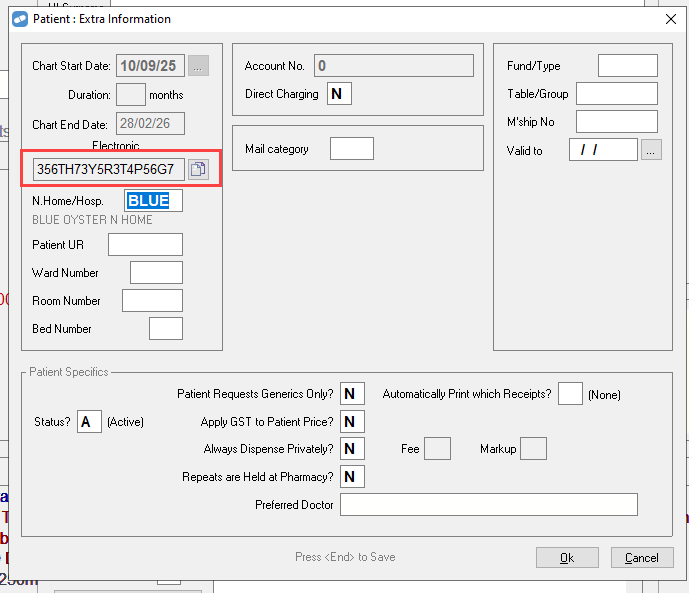This screenshot has width=689, height=593.
Task: Click the Cancel button
Action: [642, 558]
